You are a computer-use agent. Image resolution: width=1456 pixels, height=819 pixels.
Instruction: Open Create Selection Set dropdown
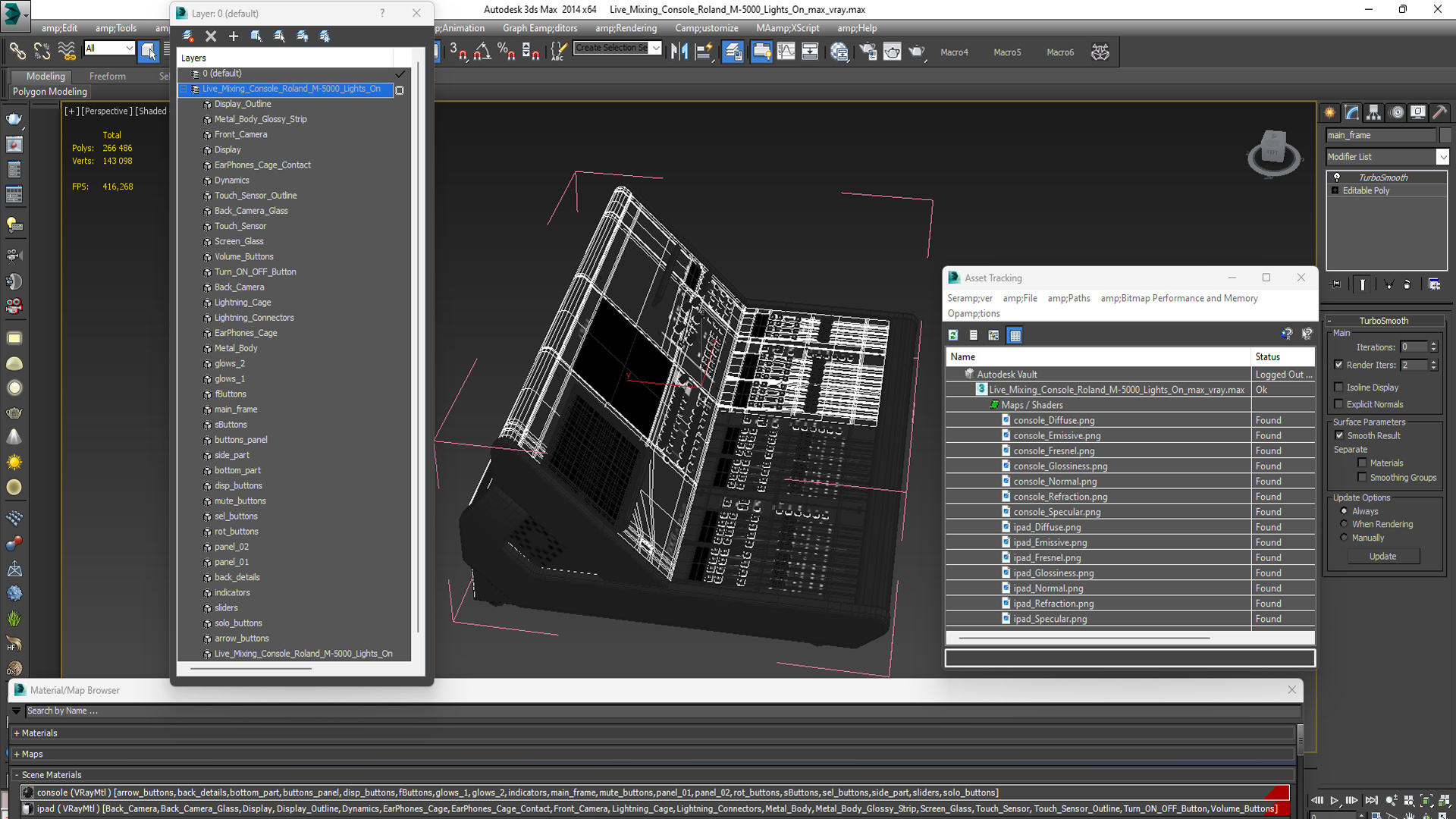656,48
